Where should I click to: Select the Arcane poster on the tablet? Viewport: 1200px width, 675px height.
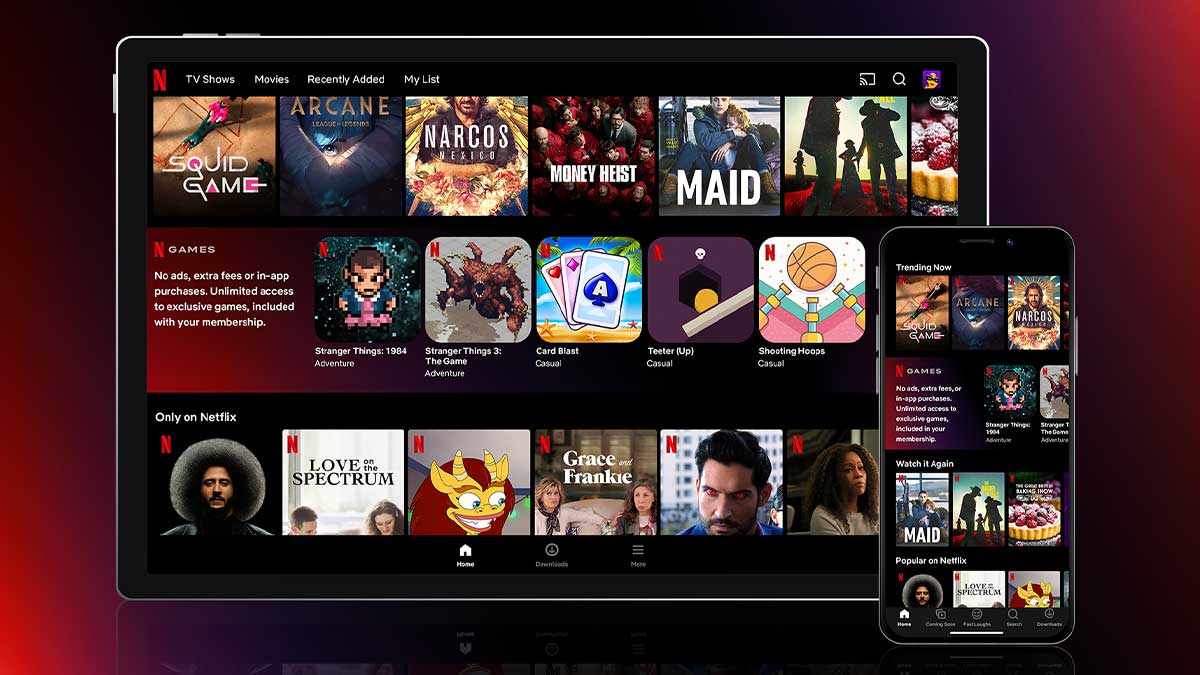[340, 156]
